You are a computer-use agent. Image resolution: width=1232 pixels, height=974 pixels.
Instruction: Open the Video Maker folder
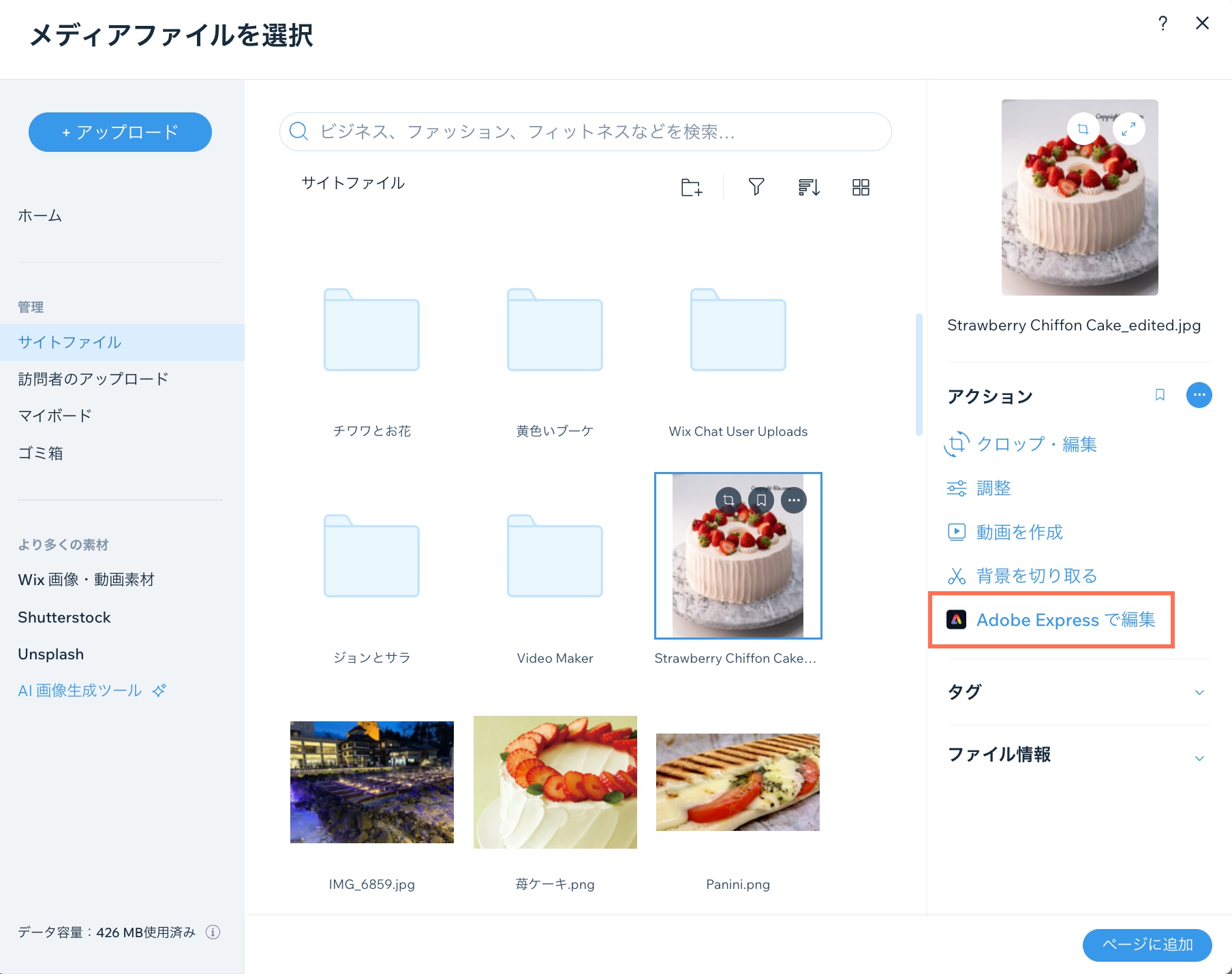click(555, 556)
